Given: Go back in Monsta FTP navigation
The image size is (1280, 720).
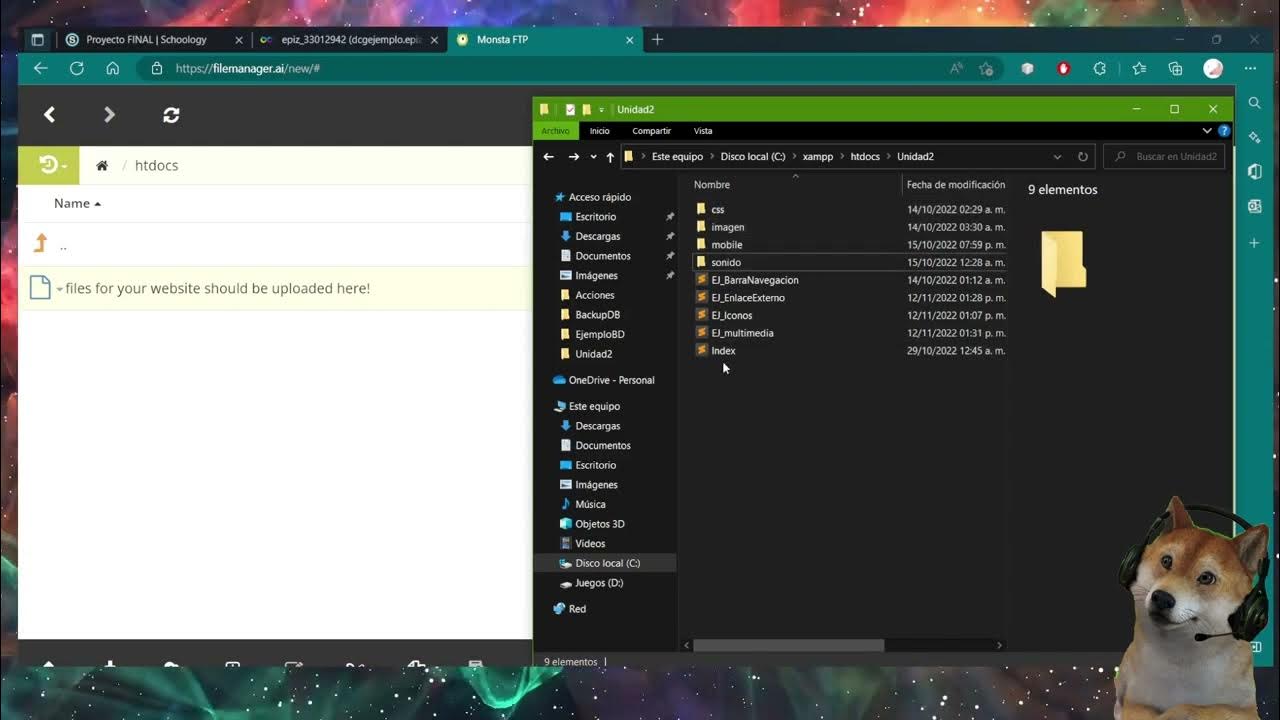Looking at the screenshot, I should click(49, 115).
